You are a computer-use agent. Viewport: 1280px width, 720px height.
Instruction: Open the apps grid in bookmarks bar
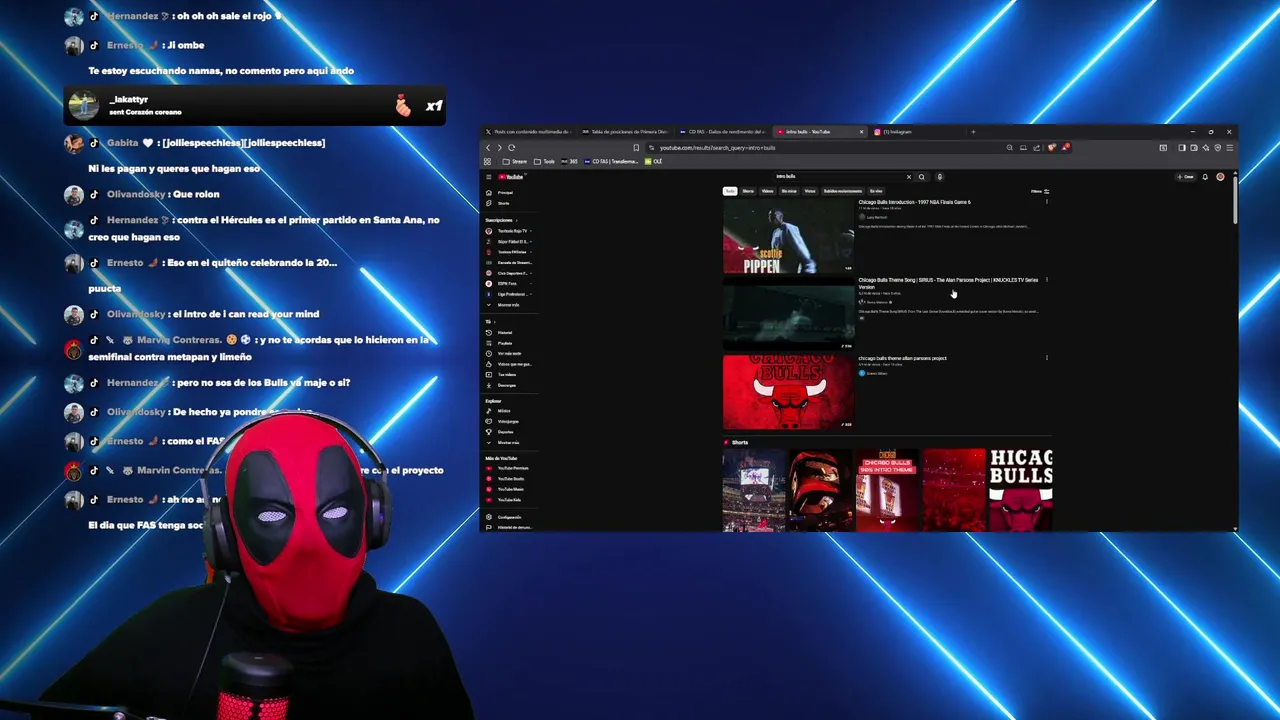487,161
